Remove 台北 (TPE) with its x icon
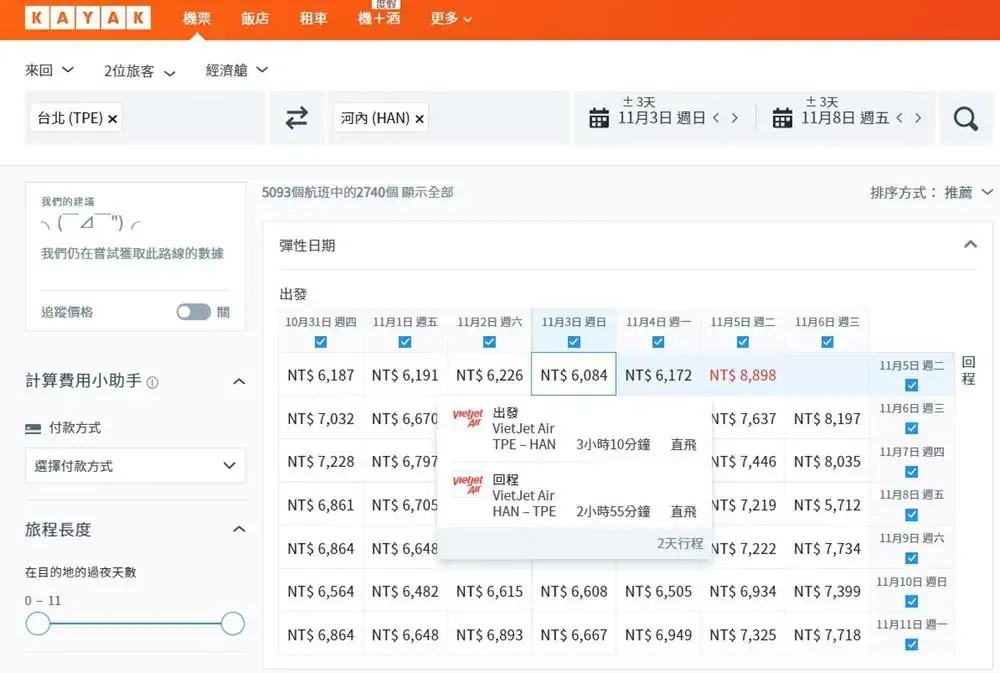1000x673 pixels. [113, 119]
